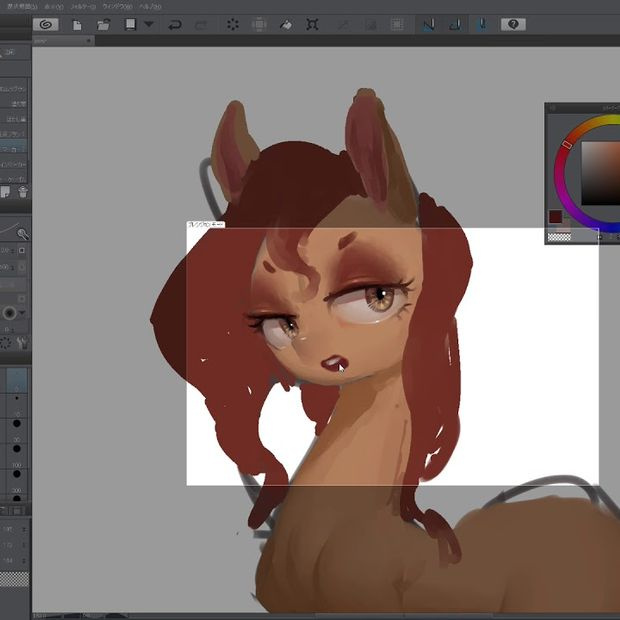
Task: Open Clip Studio Paint support question icon
Action: click(x=513, y=25)
